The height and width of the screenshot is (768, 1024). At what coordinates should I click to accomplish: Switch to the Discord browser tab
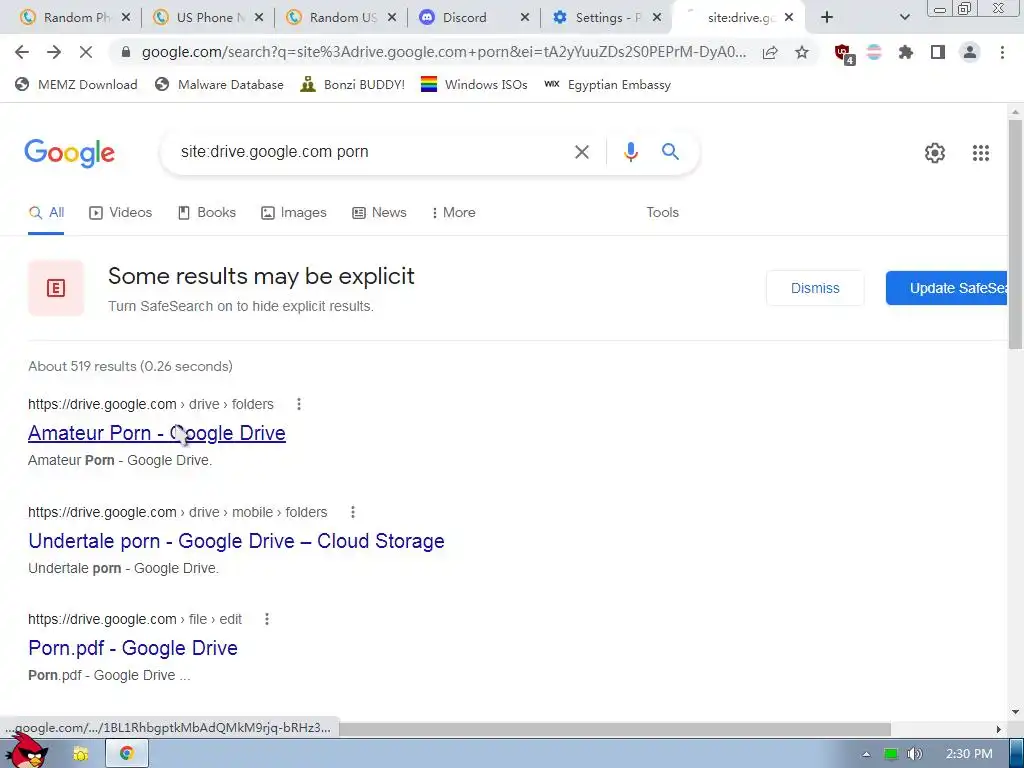[473, 18]
